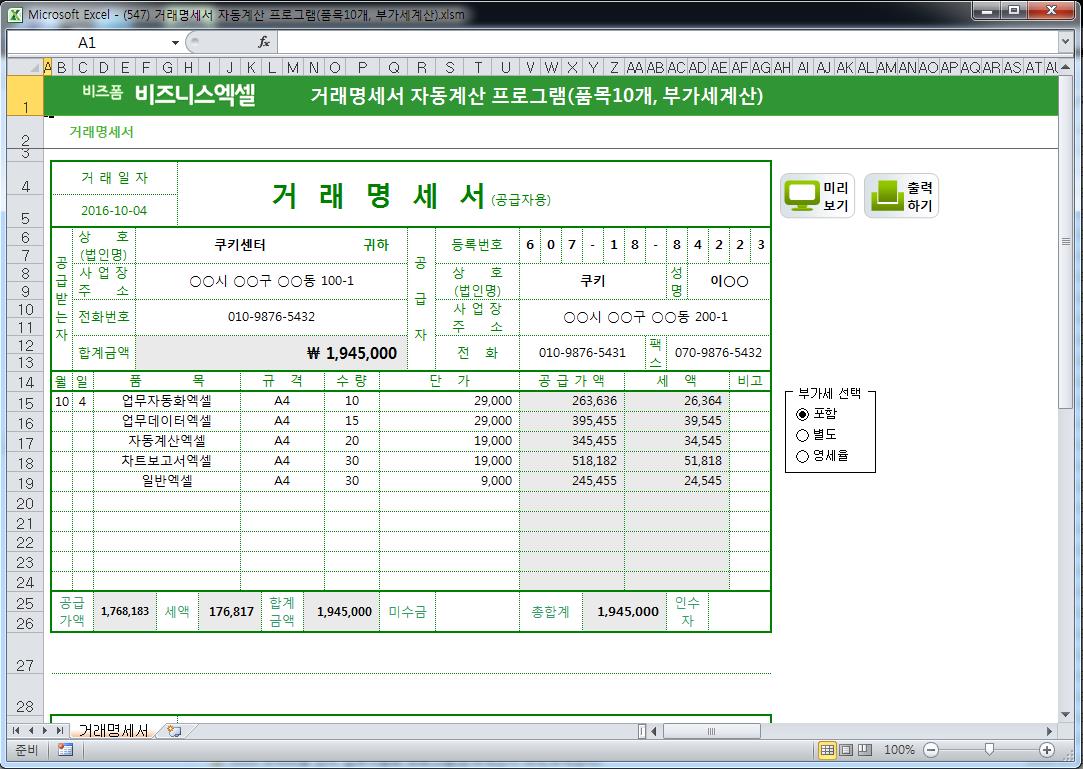Click the 출력하기 print button
This screenshot has width=1083, height=769.
click(901, 197)
